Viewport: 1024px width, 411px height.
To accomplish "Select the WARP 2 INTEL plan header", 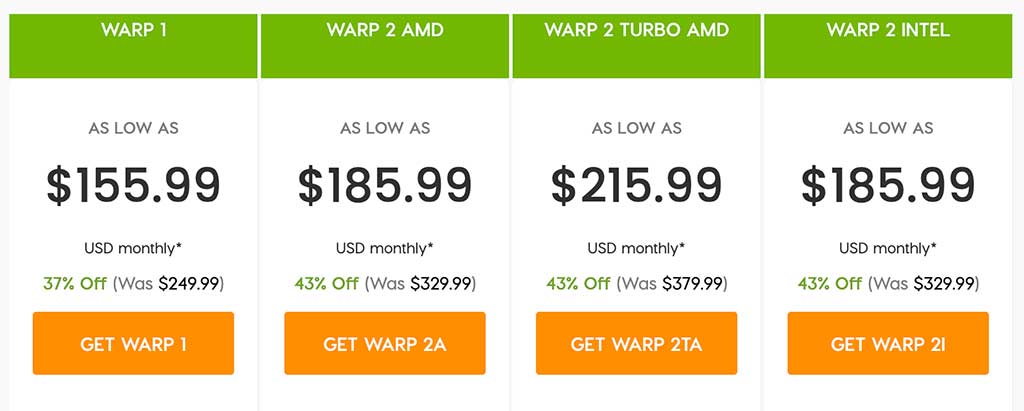I will coord(888,30).
